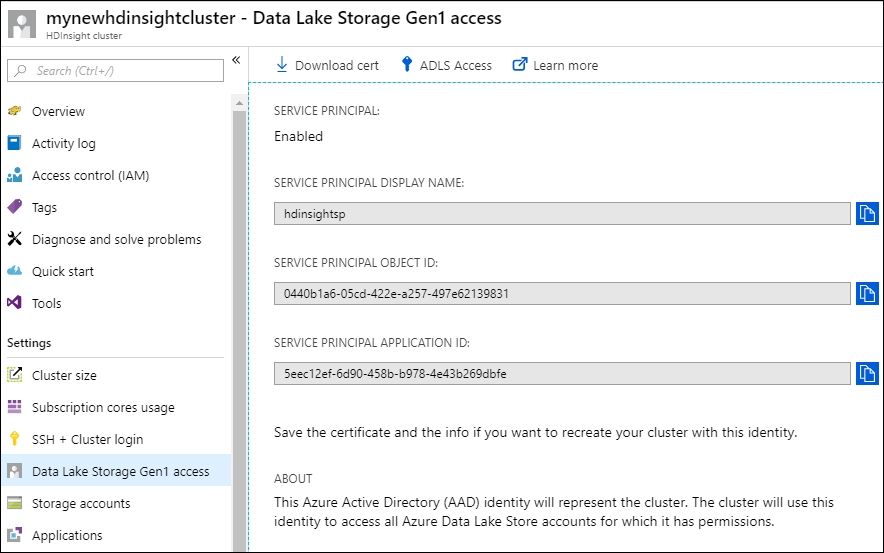Copy the service principal object ID
Viewport: 884px width, 553px height.
(867, 294)
